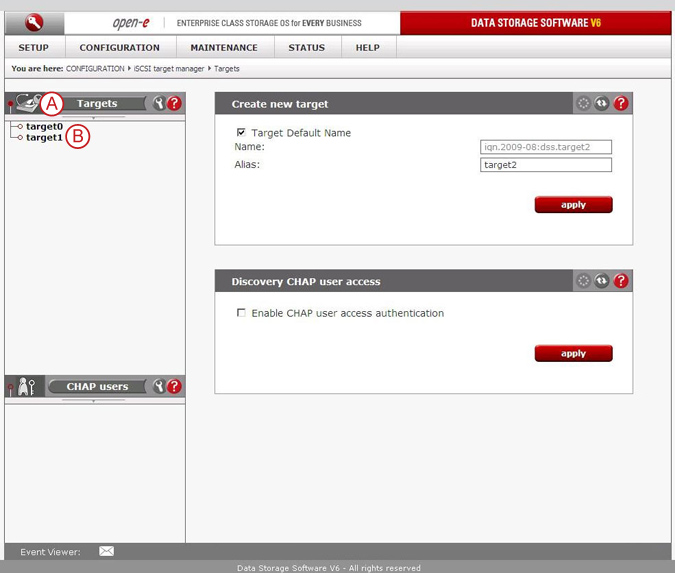Image resolution: width=675 pixels, height=573 pixels.
Task: Apply the Create new target settings
Action: point(573,204)
